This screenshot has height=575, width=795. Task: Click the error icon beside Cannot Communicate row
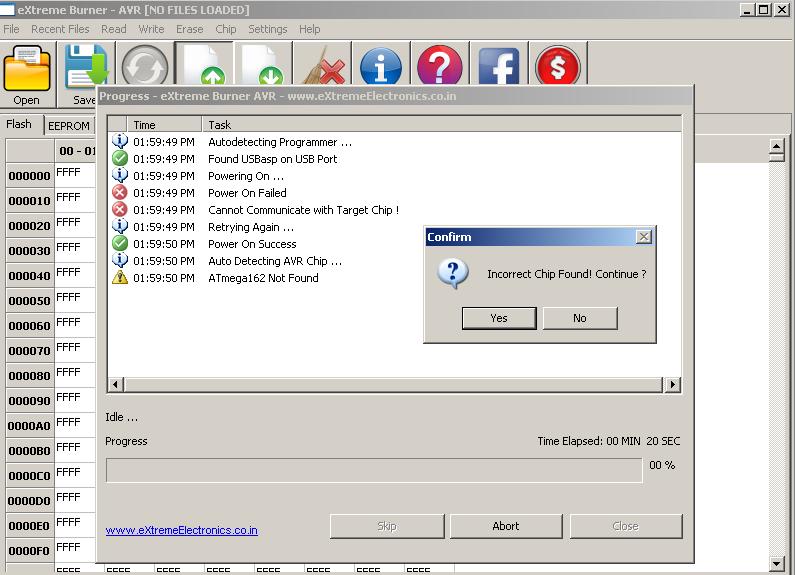point(120,209)
